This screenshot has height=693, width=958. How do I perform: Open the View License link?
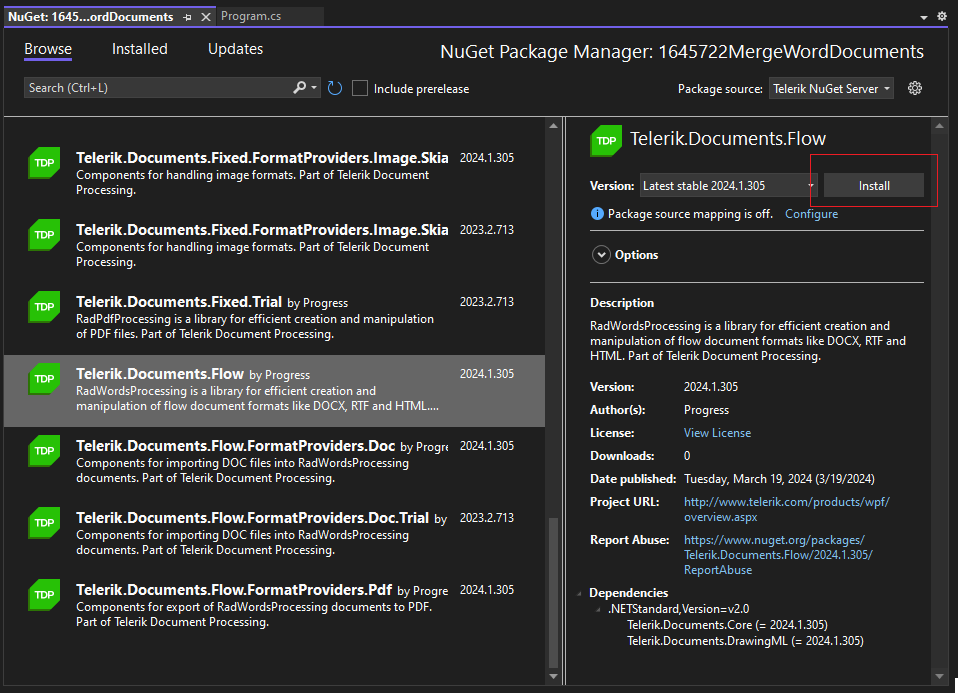tap(717, 433)
